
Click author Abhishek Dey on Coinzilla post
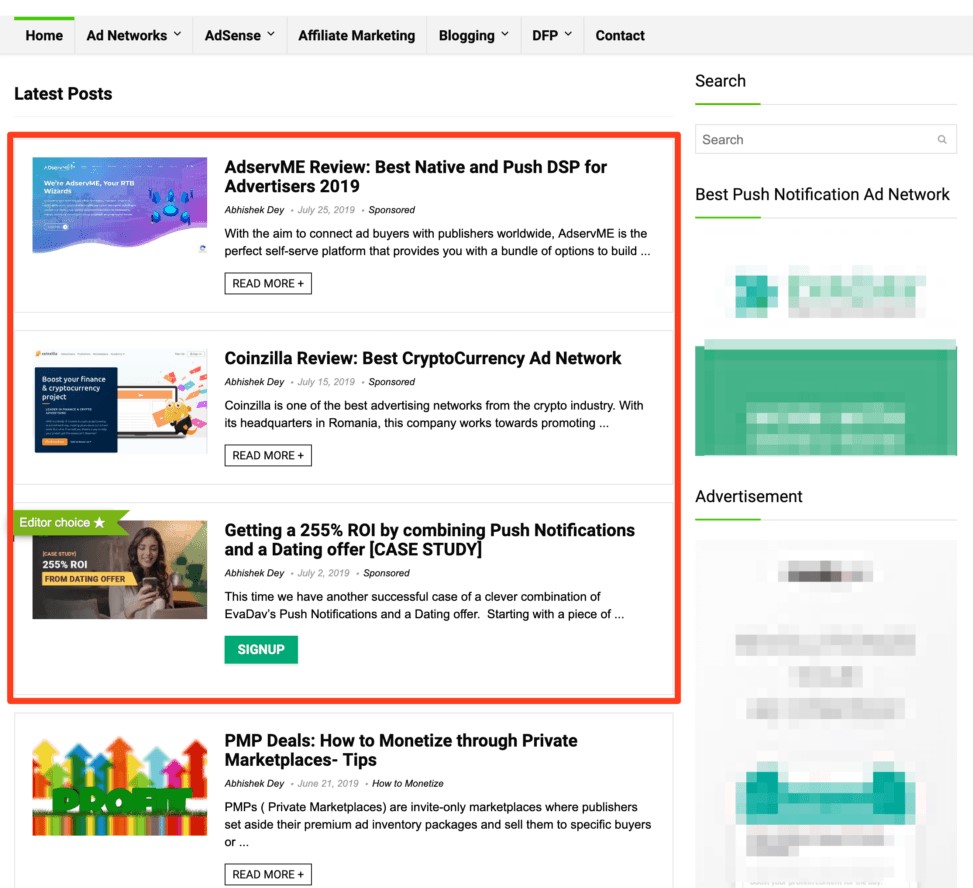[x=254, y=382]
